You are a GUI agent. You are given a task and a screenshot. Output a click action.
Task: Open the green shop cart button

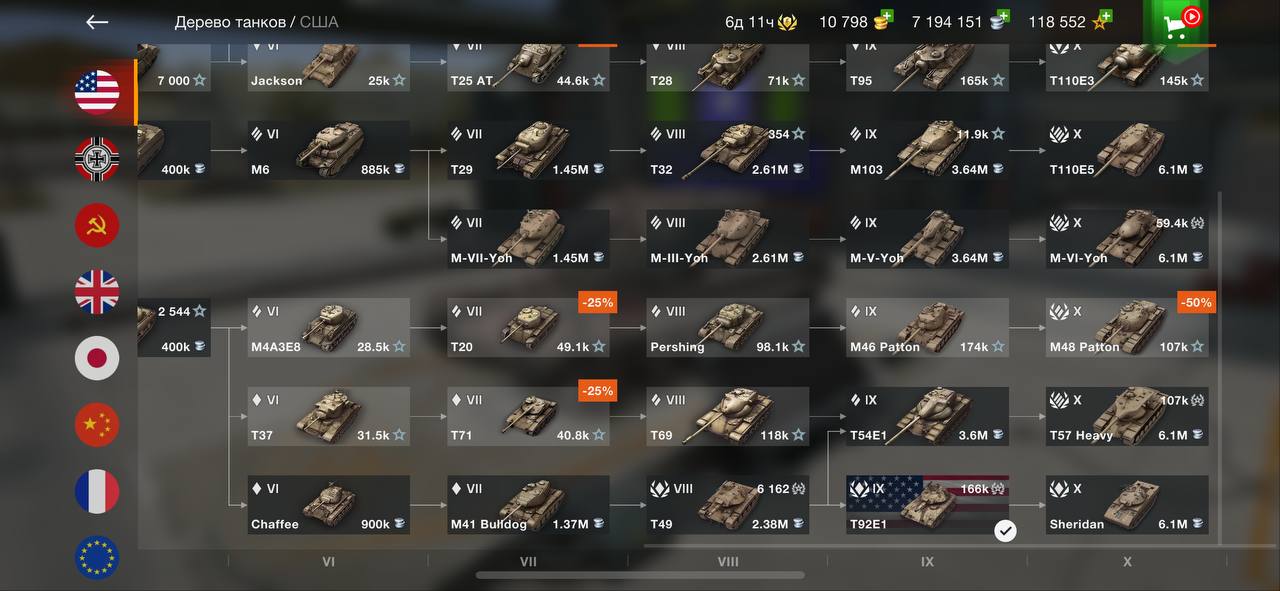(1180, 22)
